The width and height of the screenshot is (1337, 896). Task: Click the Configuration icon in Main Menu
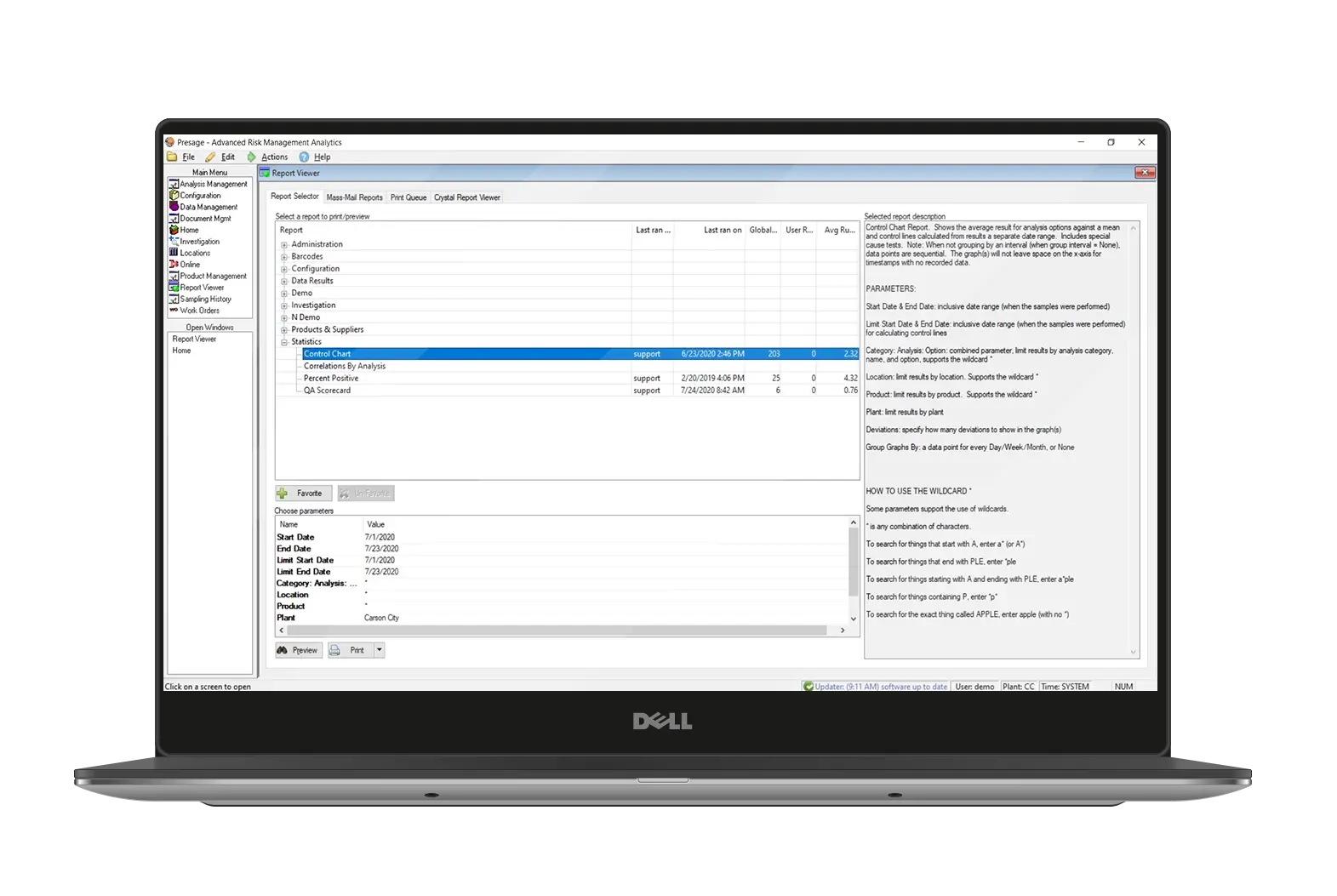tap(174, 196)
